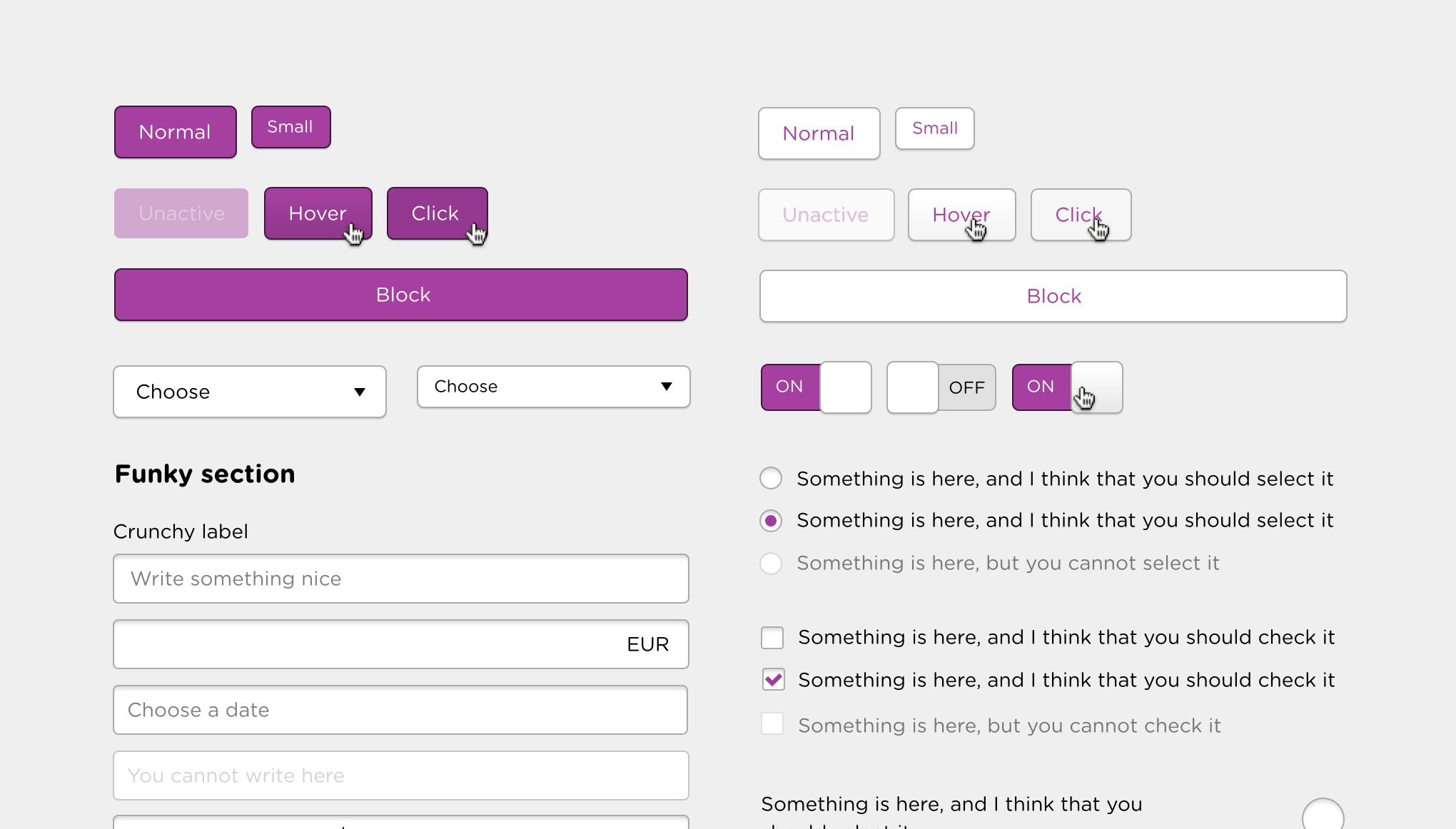The image size is (1456, 829).
Task: Click the filled purple Block button
Action: [400, 295]
